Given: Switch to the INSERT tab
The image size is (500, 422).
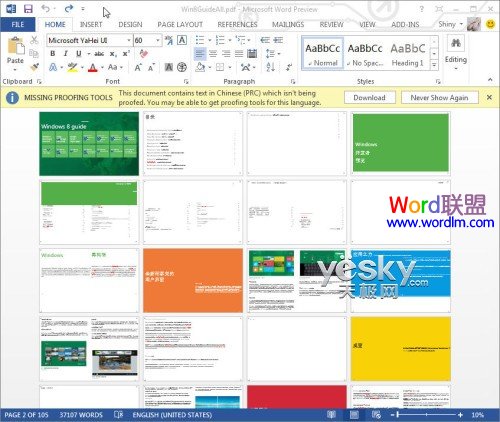Looking at the screenshot, I should pos(91,24).
